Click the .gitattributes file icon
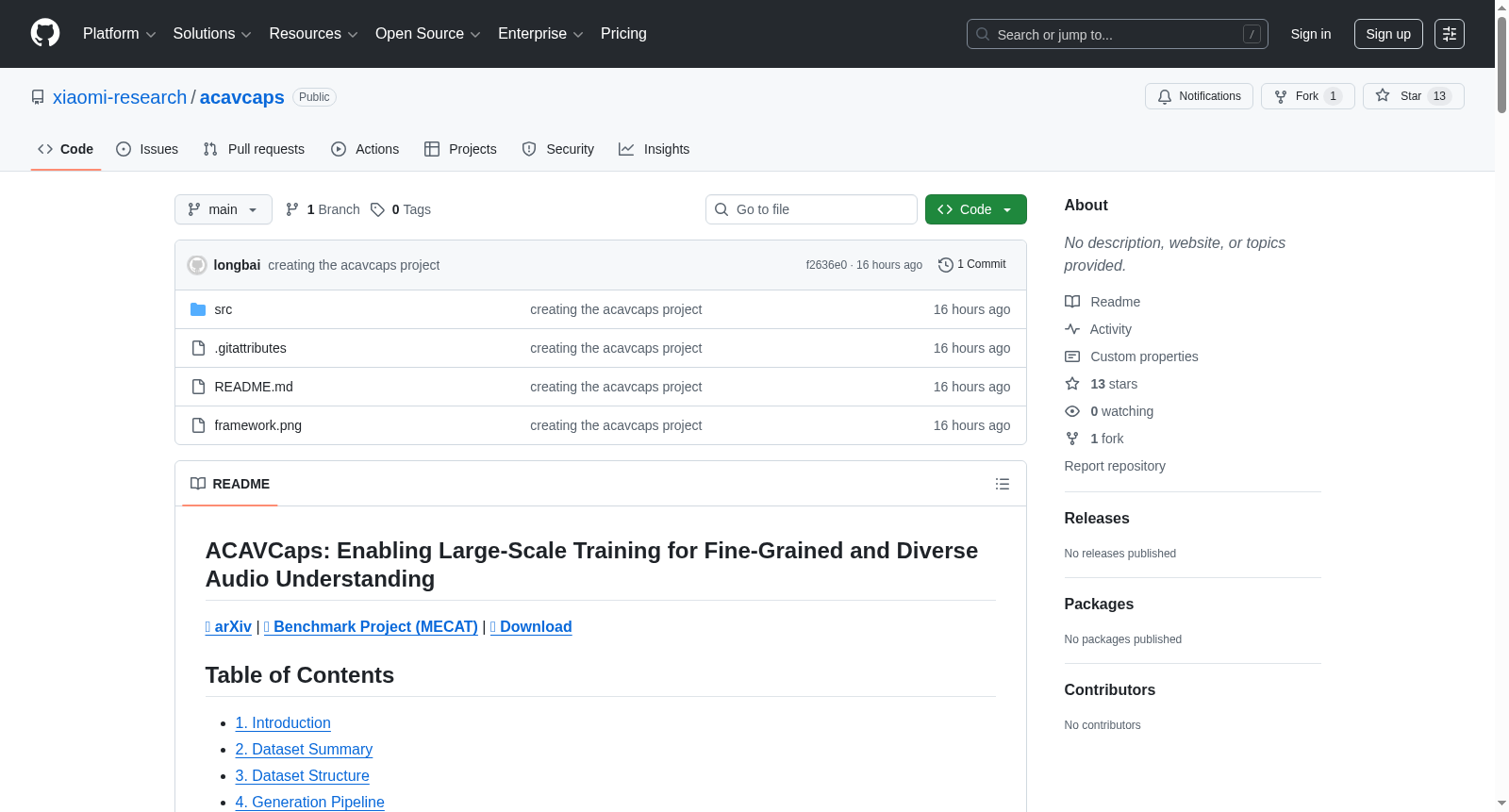 tap(198, 348)
